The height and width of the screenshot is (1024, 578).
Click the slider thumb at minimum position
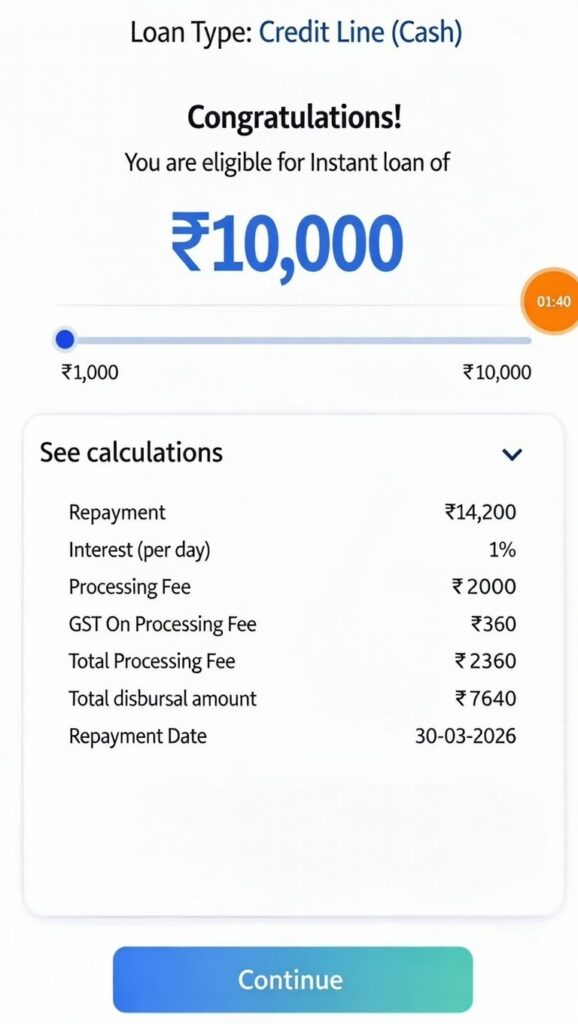click(x=65, y=340)
